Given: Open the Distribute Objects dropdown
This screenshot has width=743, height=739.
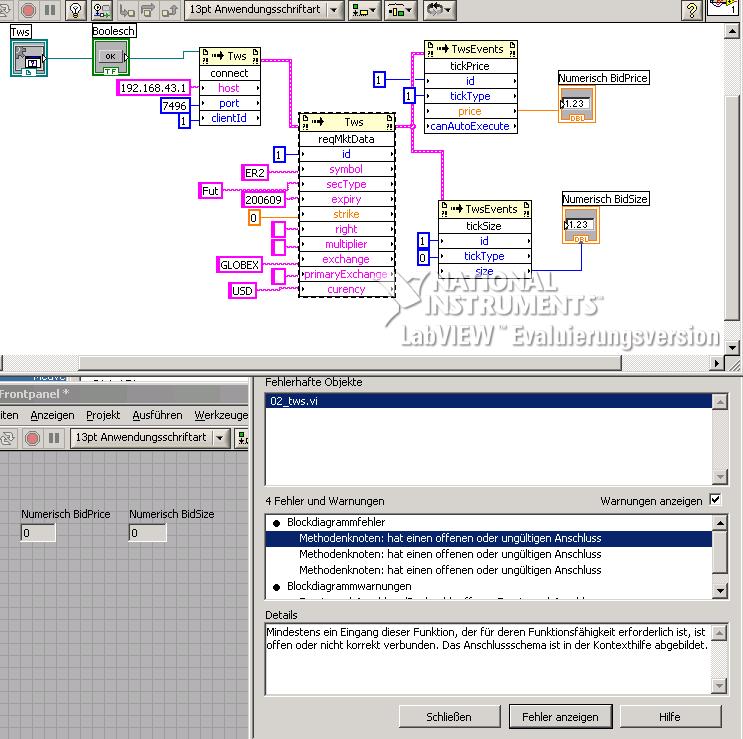Looking at the screenshot, I should 401,10.
